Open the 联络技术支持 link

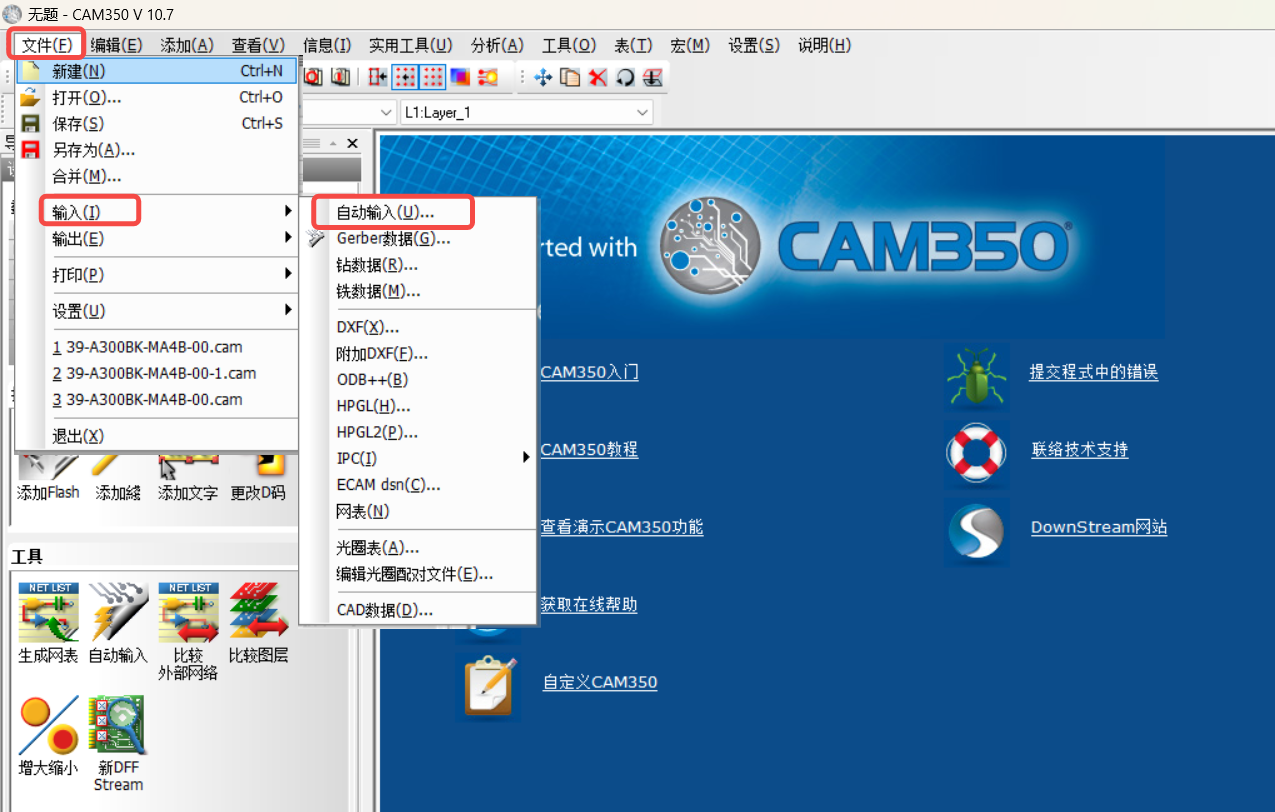(1080, 450)
